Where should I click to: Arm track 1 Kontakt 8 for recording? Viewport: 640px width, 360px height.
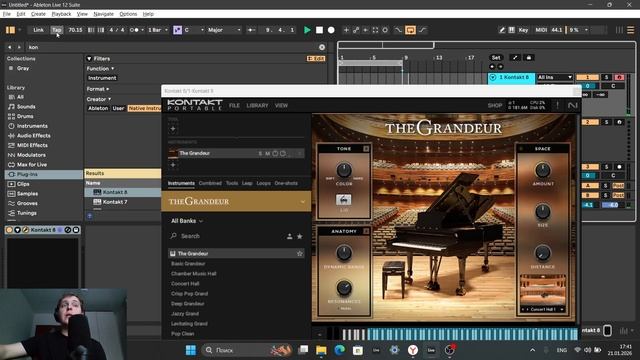click(619, 77)
